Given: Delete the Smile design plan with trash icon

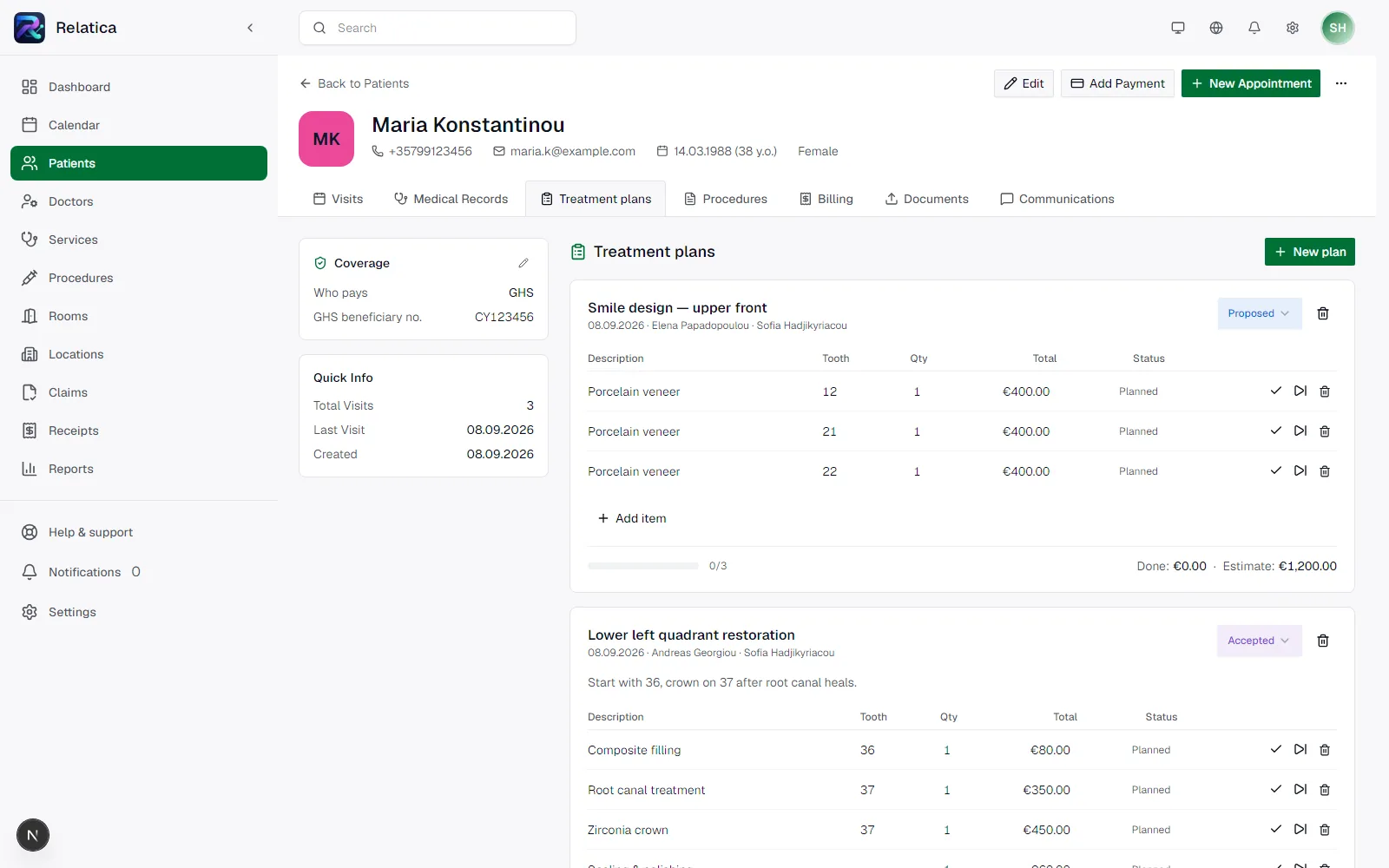Looking at the screenshot, I should (x=1323, y=313).
